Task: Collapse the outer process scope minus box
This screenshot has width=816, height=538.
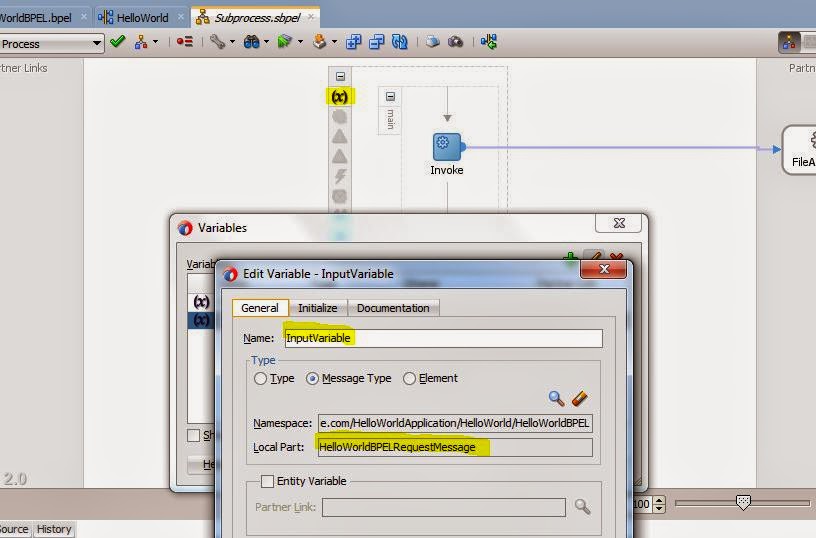Action: pos(340,76)
